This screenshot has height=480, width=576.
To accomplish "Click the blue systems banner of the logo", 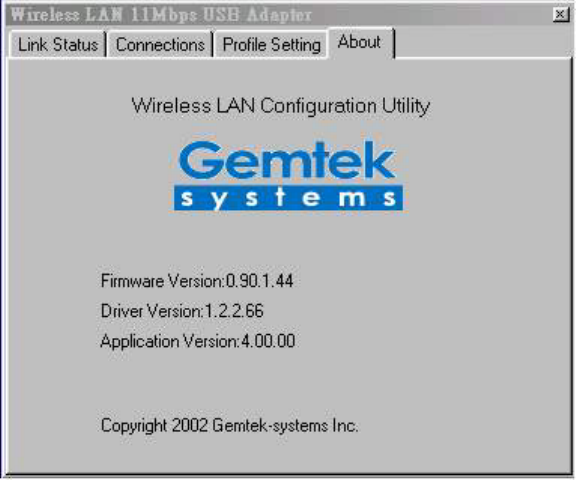I will (x=288, y=198).
